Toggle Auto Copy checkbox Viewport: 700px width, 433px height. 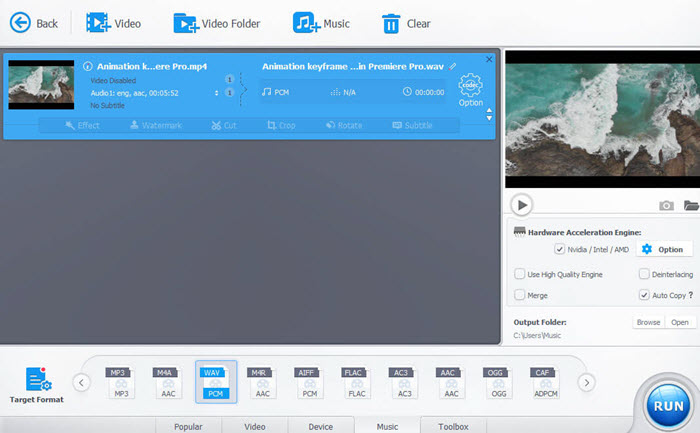point(644,295)
